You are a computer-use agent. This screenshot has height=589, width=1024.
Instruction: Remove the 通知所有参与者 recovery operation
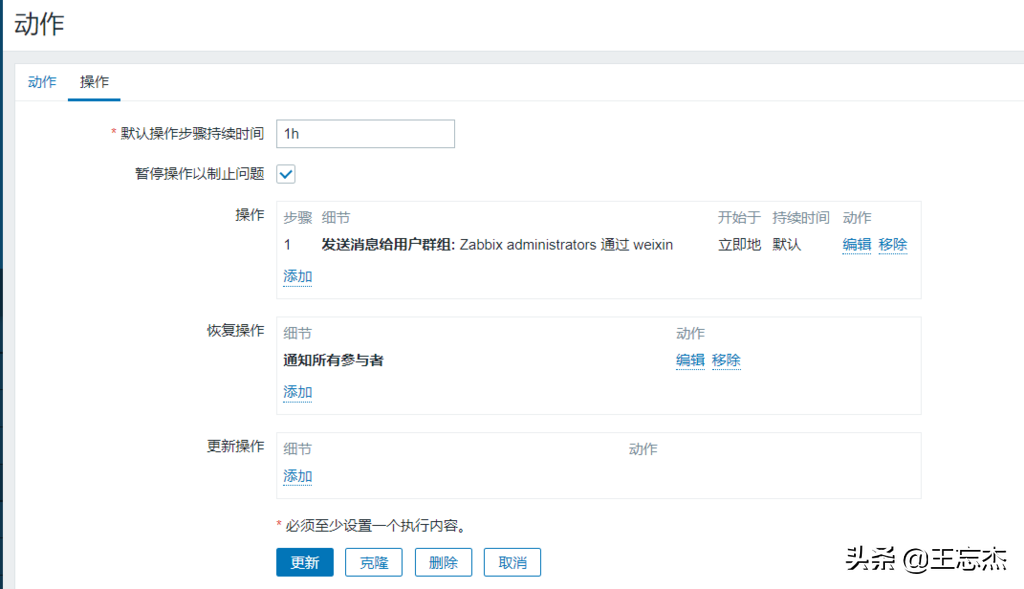[726, 360]
